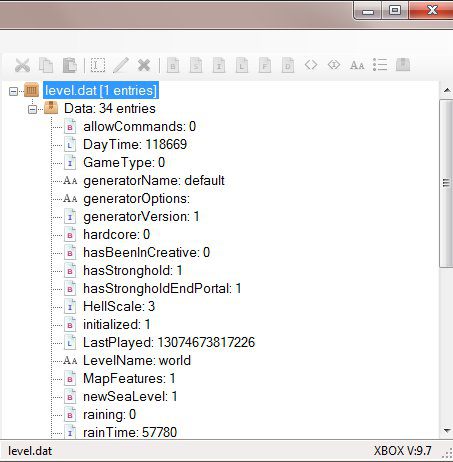Click the Edit value pencil icon
The height and width of the screenshot is (462, 453).
click(x=121, y=65)
